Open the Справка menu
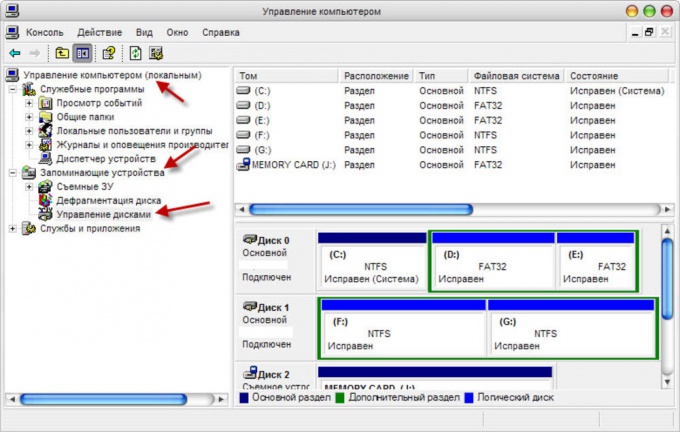This screenshot has height=432, width=680. 220,31
